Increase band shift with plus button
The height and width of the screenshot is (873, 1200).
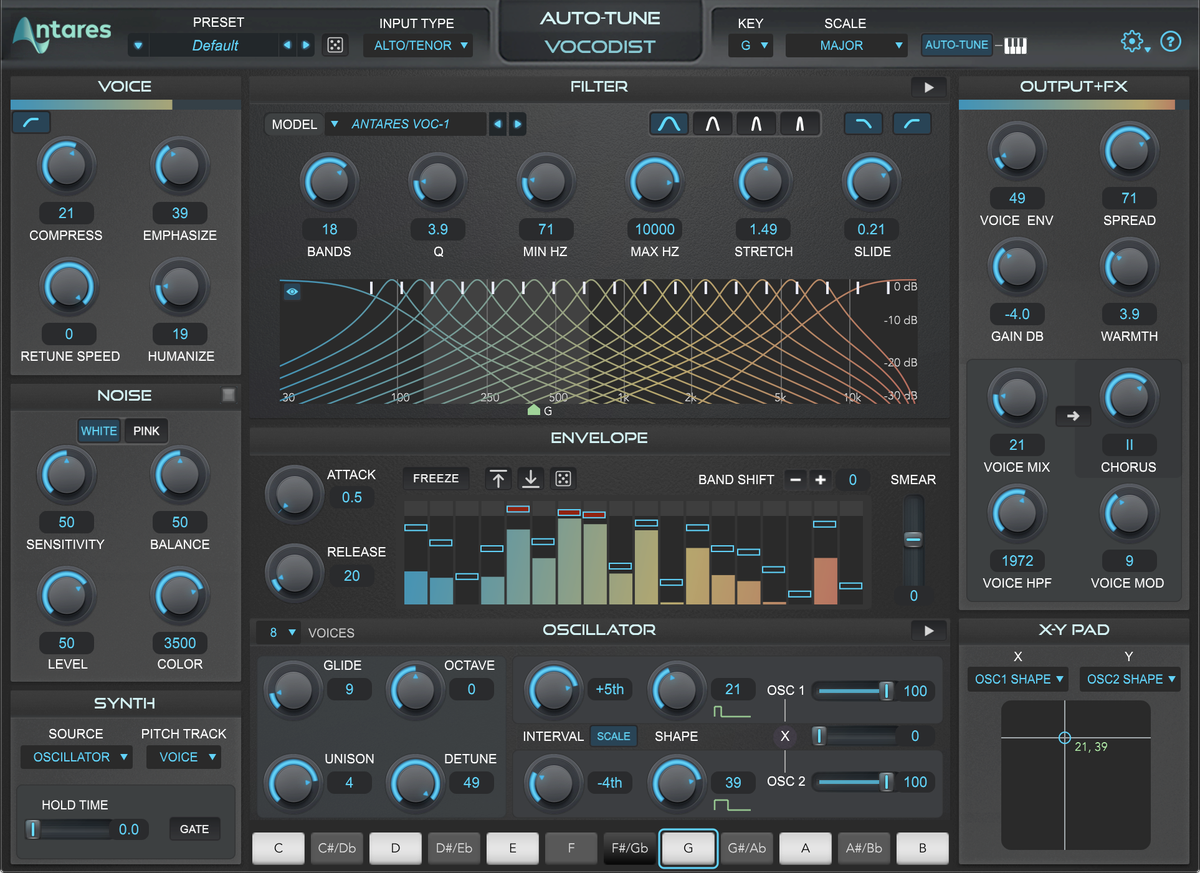pyautogui.click(x=820, y=479)
